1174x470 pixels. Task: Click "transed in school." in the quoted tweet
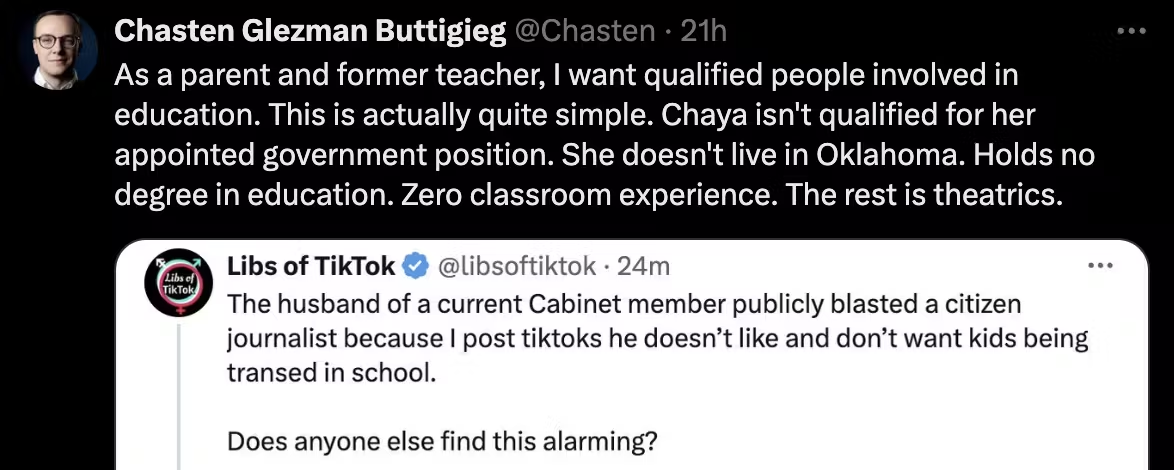(x=333, y=371)
